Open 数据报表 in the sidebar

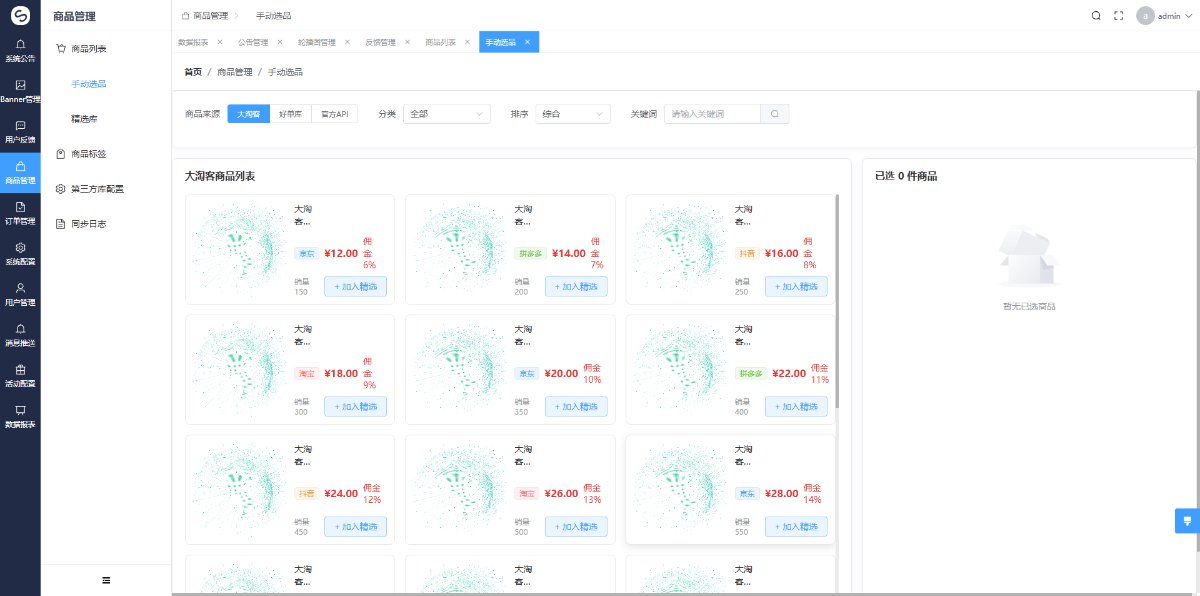coord(20,416)
